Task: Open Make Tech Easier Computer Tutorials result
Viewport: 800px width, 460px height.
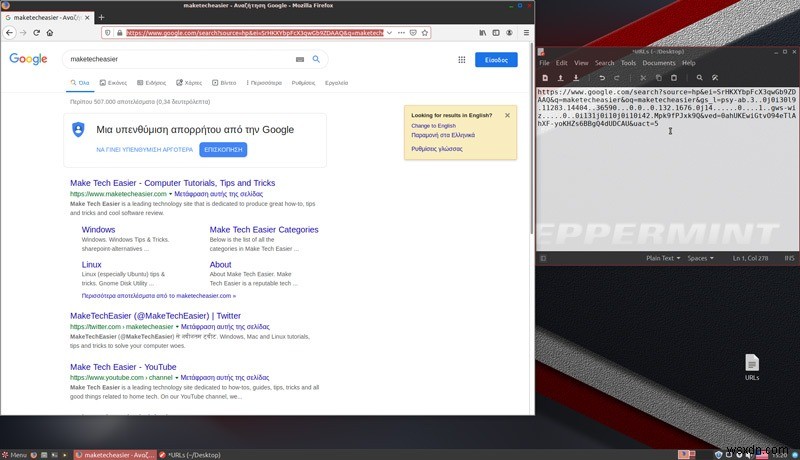Action: [x=172, y=183]
